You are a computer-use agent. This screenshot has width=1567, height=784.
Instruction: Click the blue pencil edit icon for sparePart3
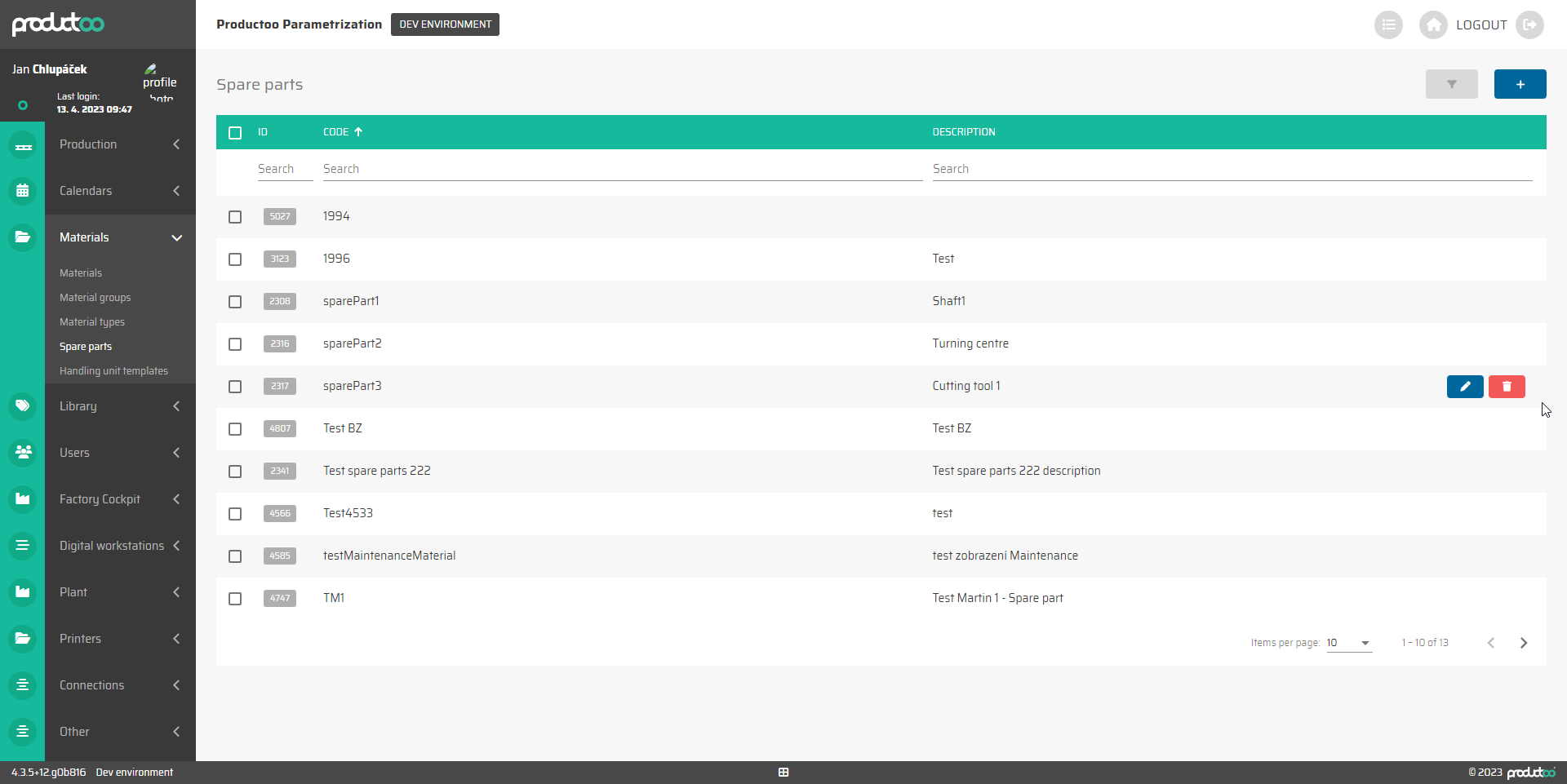(x=1465, y=386)
